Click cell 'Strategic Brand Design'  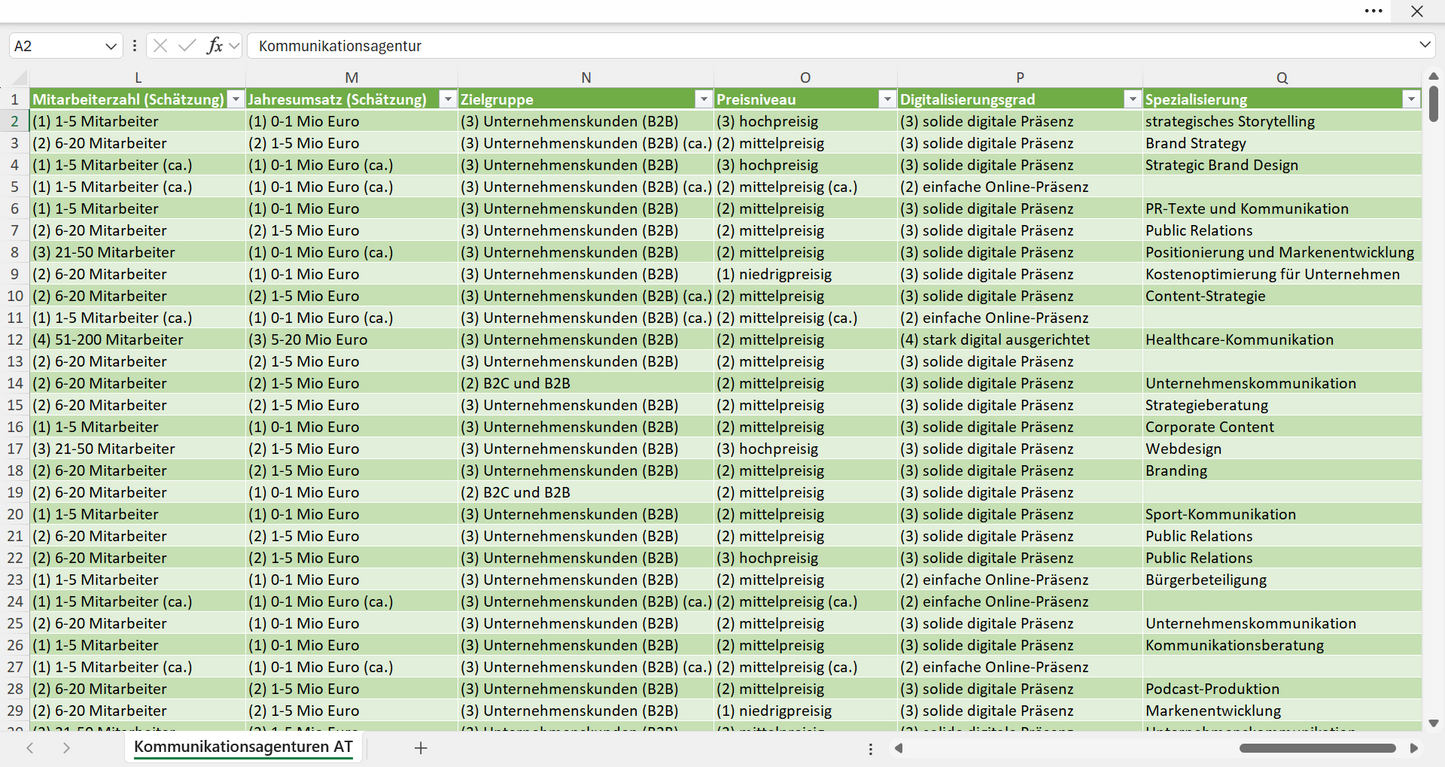pos(1282,165)
